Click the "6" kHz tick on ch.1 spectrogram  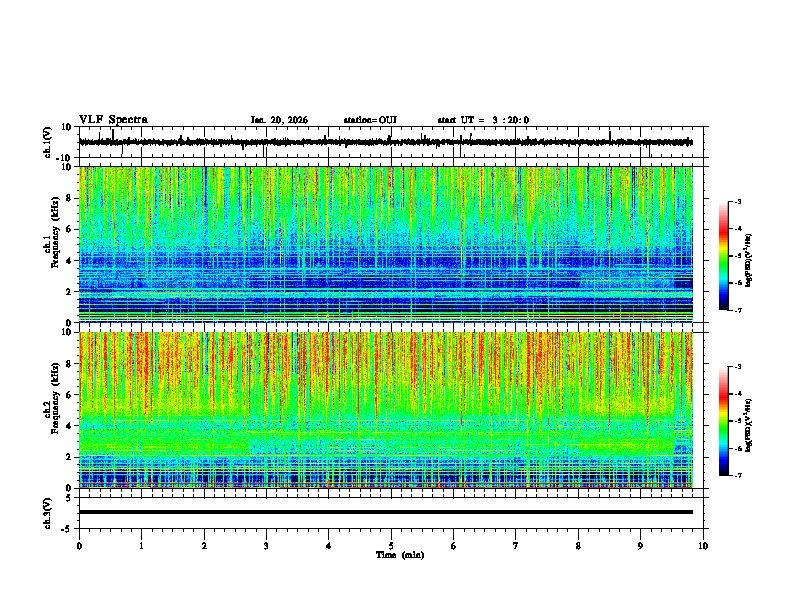pos(69,229)
